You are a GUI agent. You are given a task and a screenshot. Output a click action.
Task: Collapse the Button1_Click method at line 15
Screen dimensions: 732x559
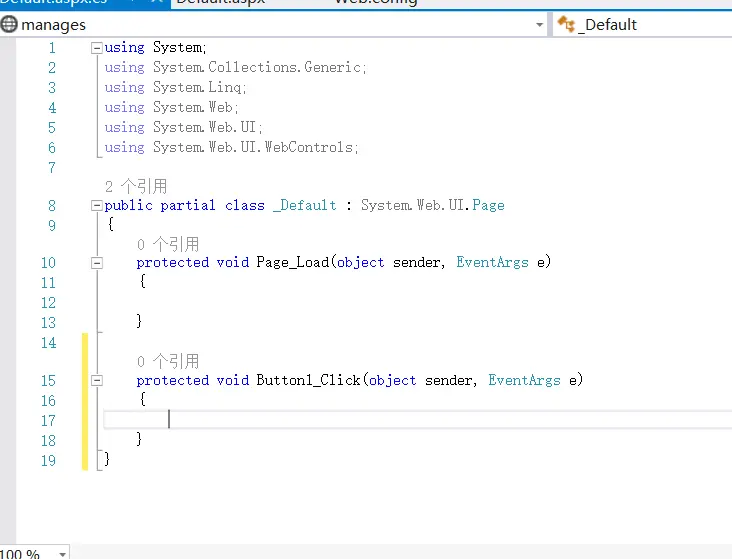pyautogui.click(x=97, y=381)
